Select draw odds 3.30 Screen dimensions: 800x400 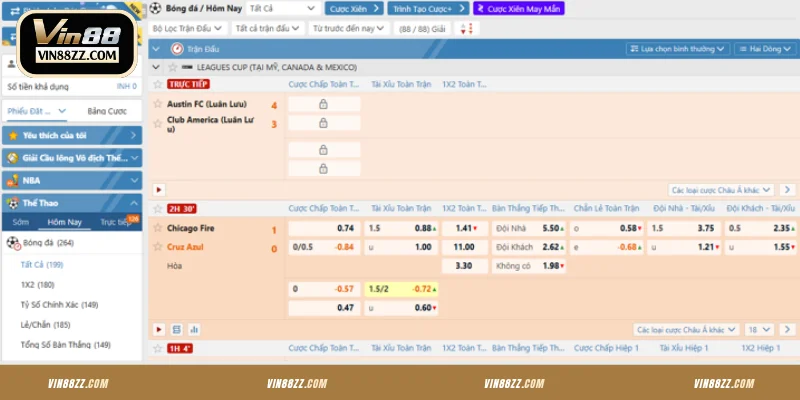[x=465, y=266]
